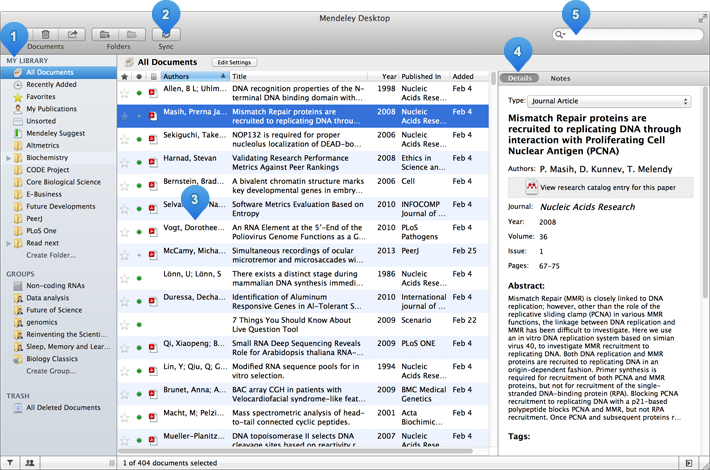Sort documents by Title column
Screen dimensions: 710x470
[299, 77]
